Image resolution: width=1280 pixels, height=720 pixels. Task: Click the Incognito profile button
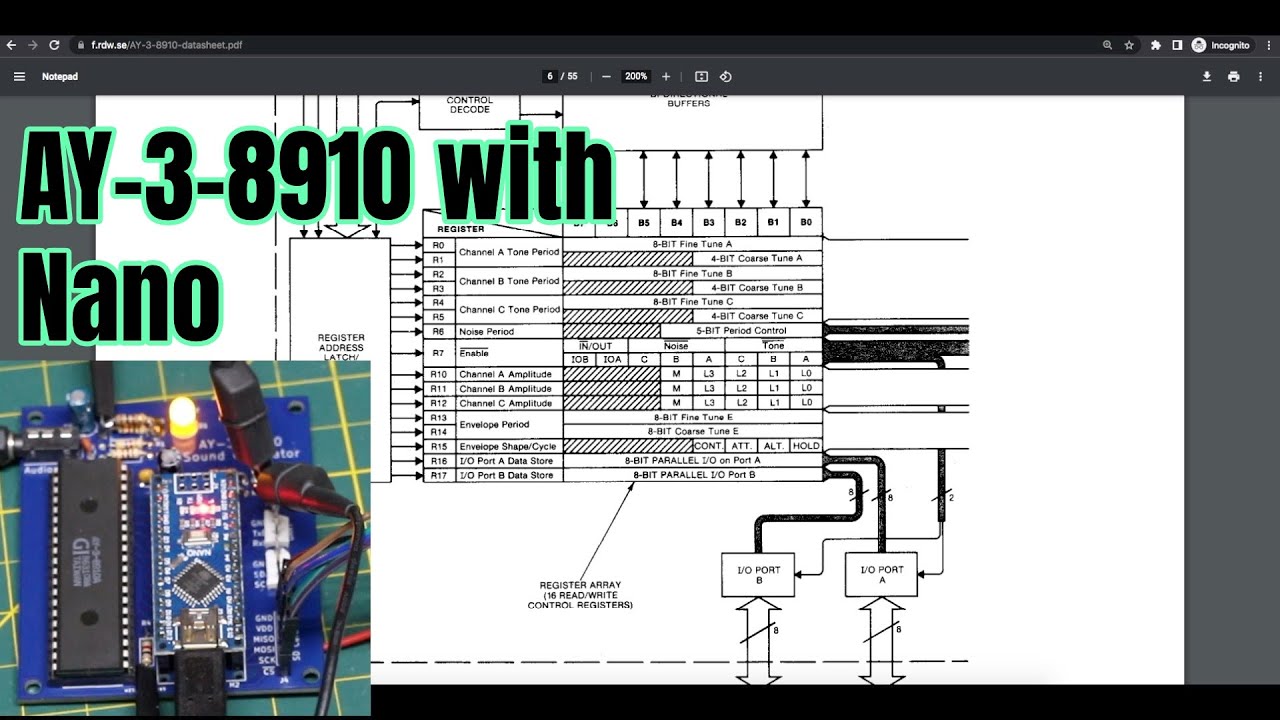1221,45
